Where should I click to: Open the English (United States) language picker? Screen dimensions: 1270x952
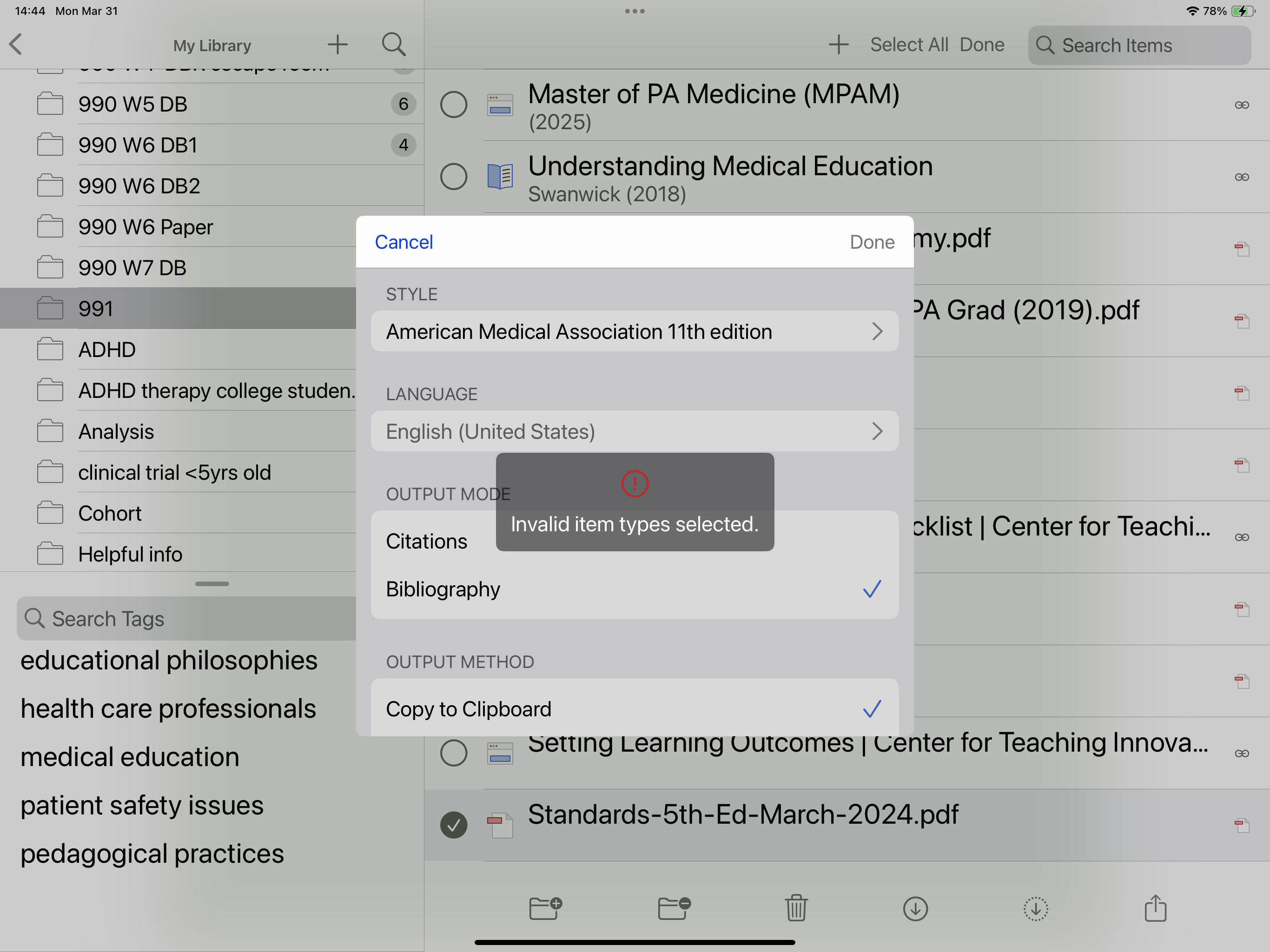tap(635, 431)
